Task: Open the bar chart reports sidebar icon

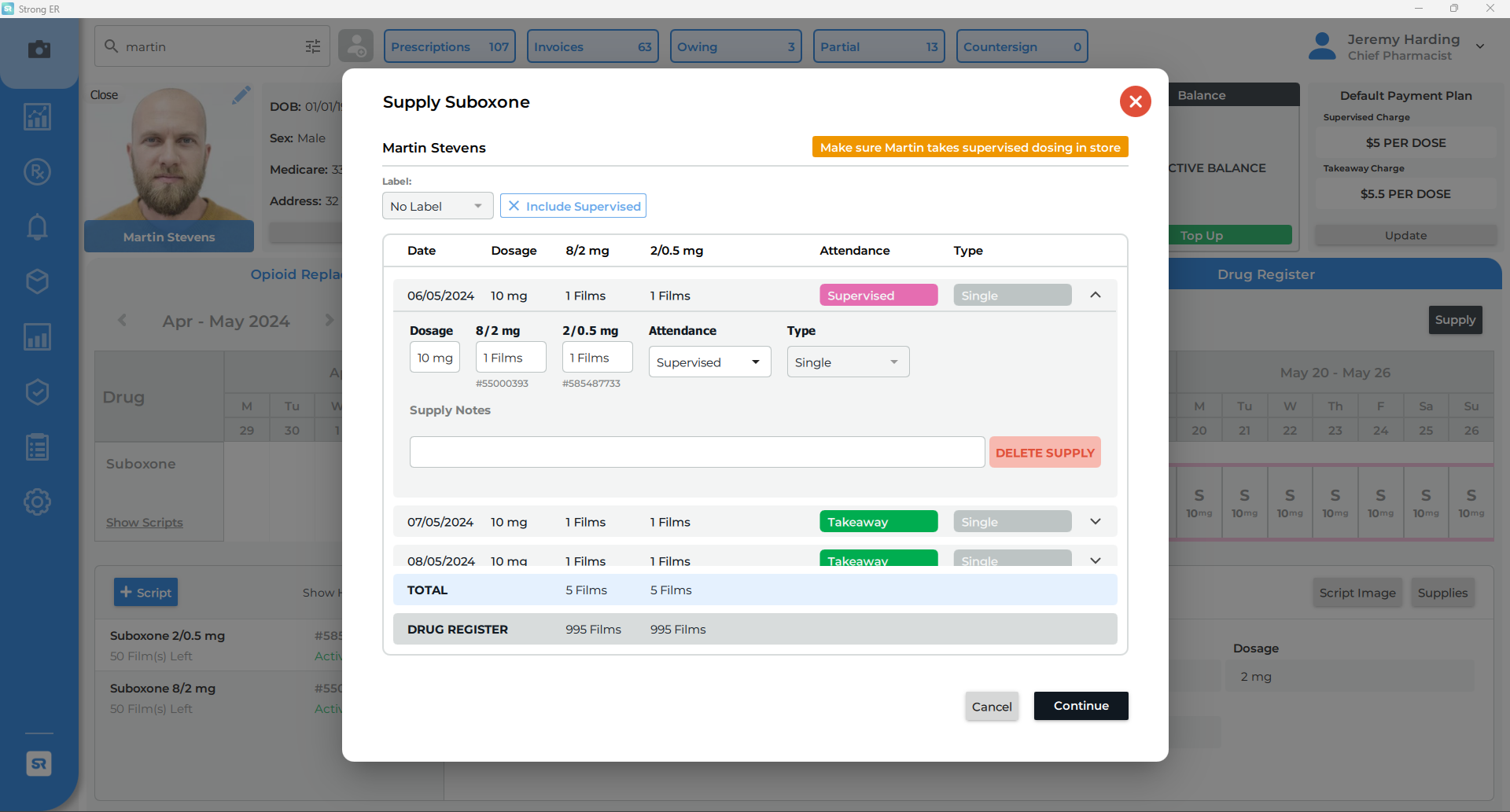Action: [x=37, y=336]
